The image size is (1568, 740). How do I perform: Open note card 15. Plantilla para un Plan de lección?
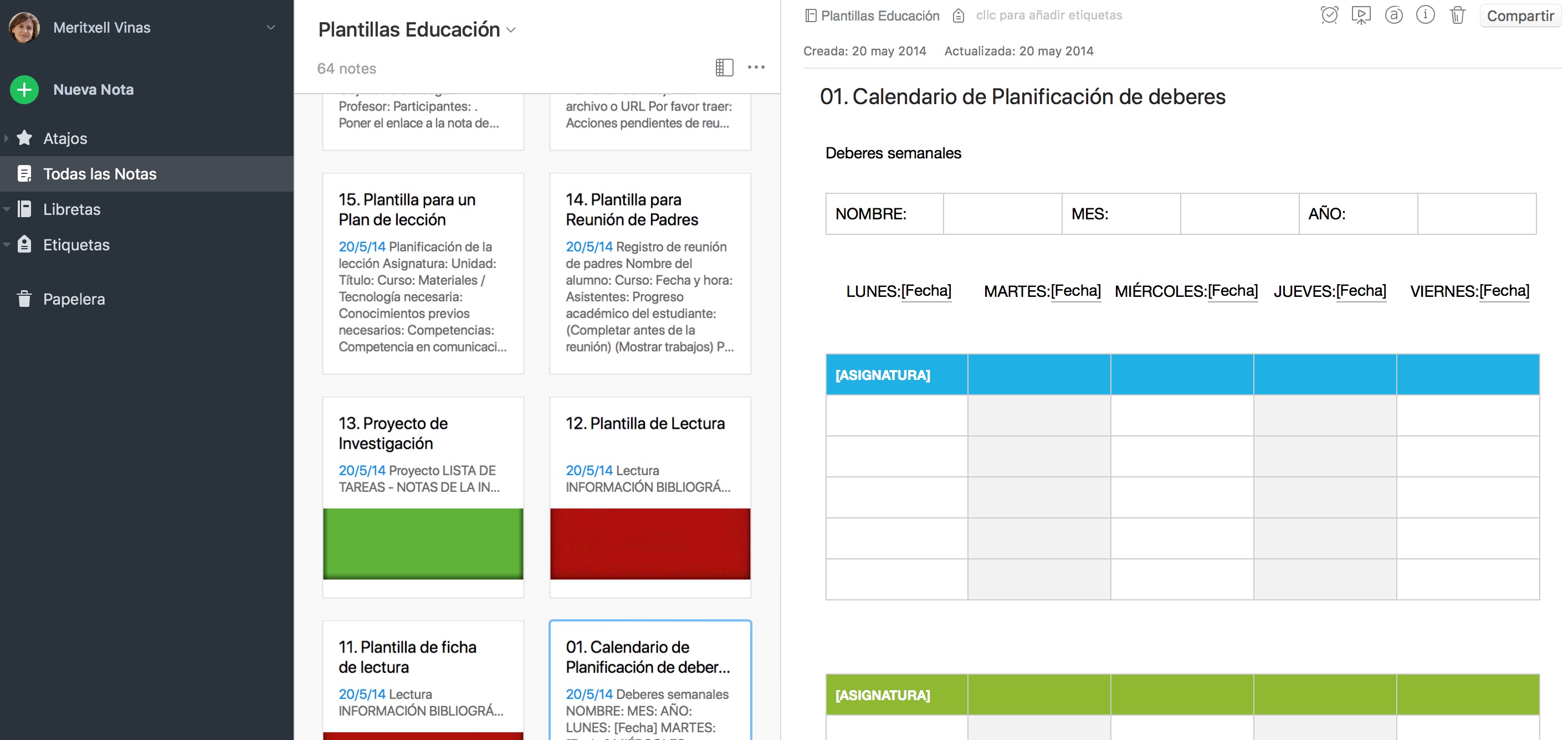(x=423, y=273)
